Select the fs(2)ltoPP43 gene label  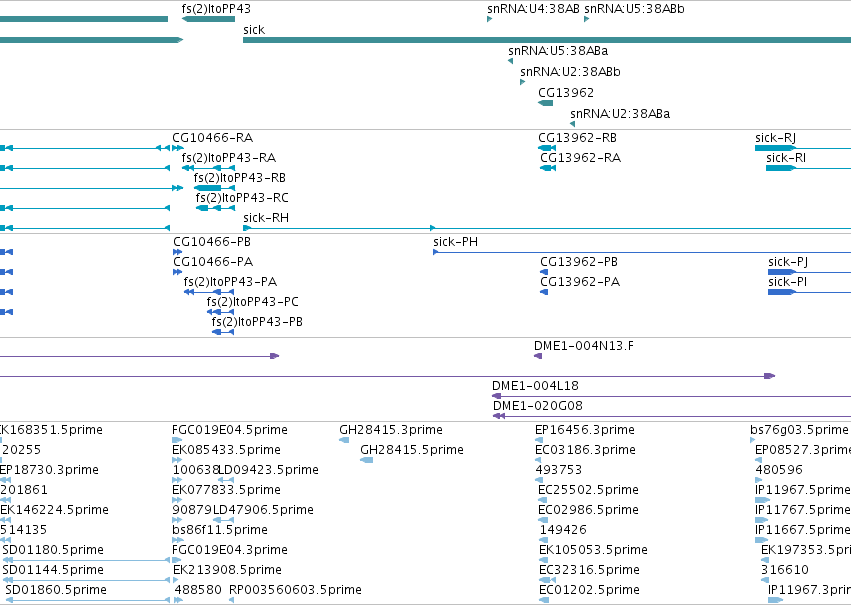(x=216, y=9)
